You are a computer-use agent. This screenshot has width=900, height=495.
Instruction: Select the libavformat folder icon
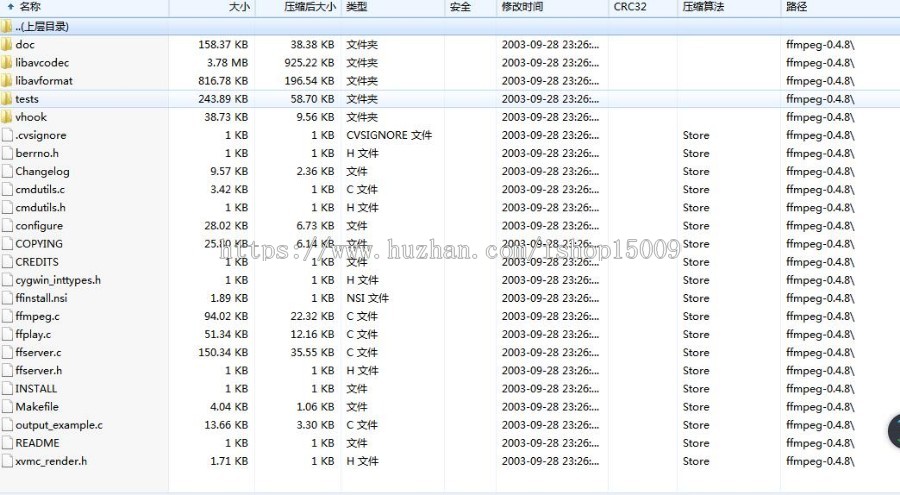6,81
